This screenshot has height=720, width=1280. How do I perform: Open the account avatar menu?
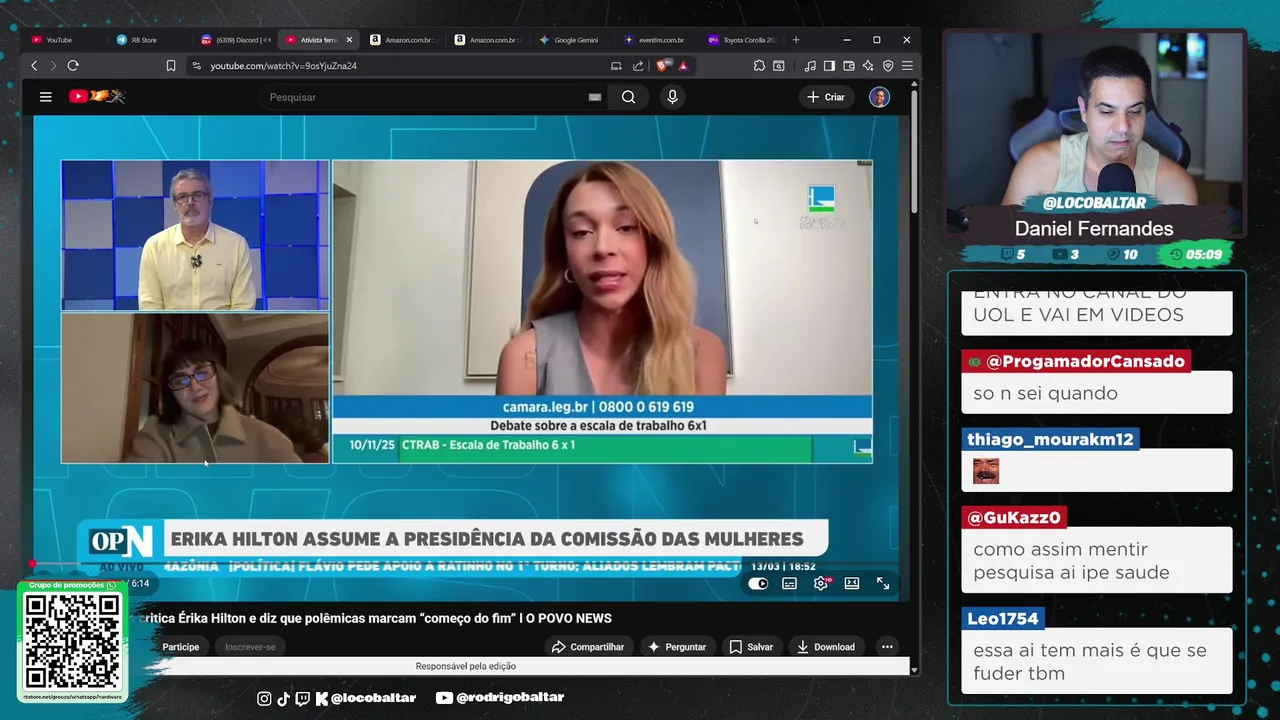879,97
